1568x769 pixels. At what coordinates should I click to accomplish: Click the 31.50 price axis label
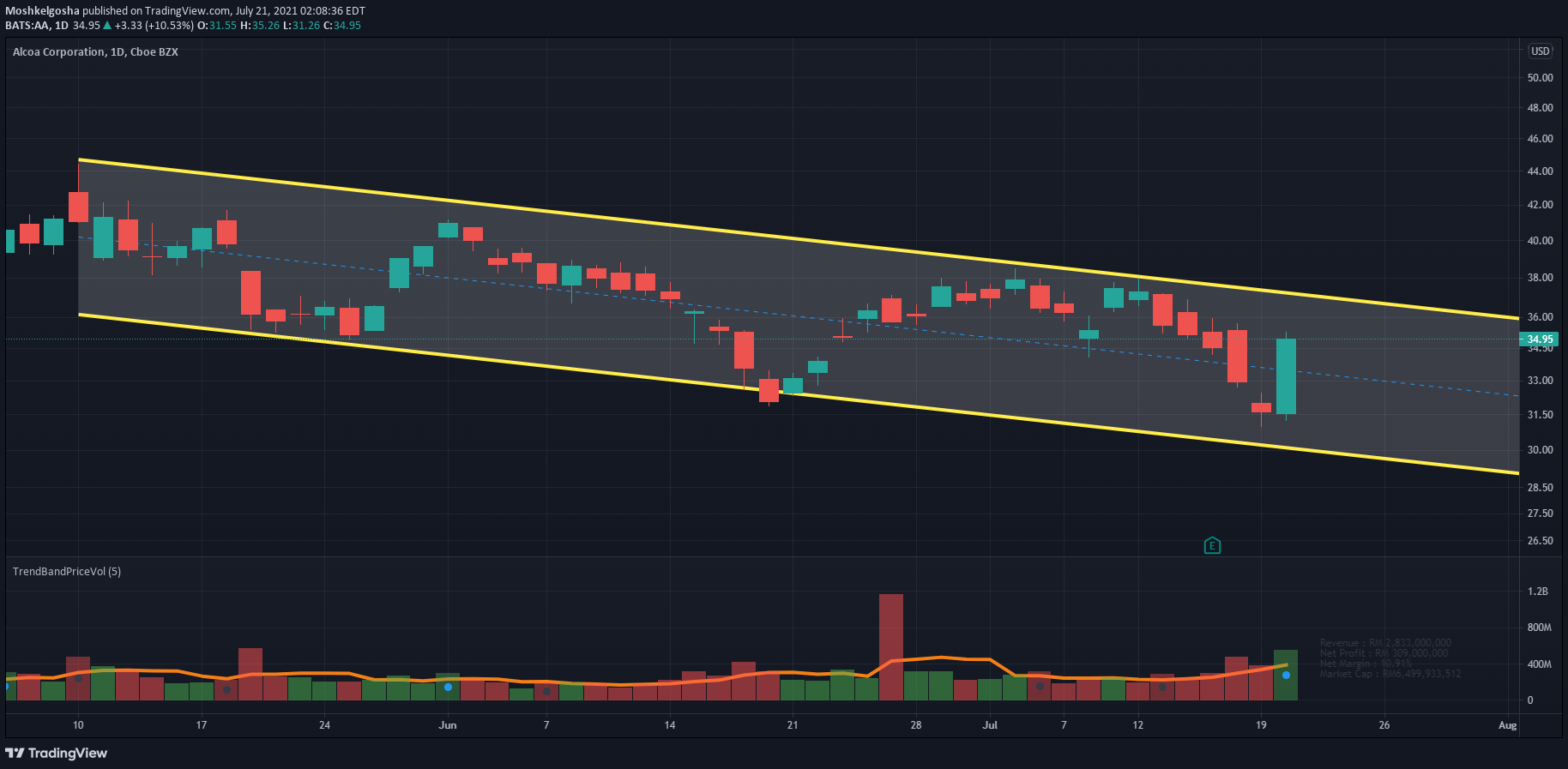tap(1540, 415)
